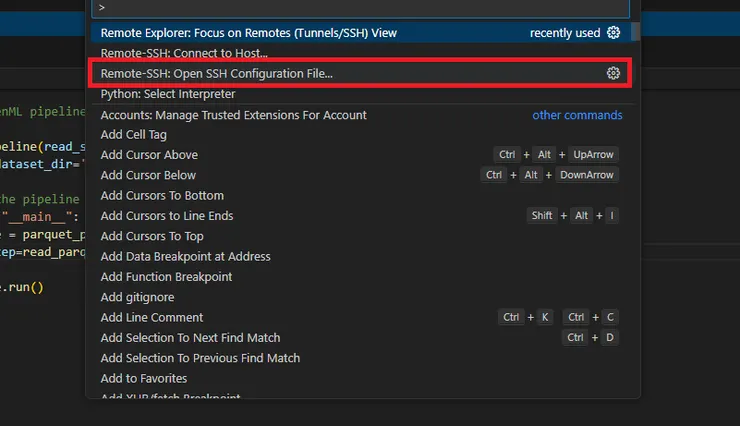Click the command list scrollbar thumb
The height and width of the screenshot is (426, 740).
(636, 32)
